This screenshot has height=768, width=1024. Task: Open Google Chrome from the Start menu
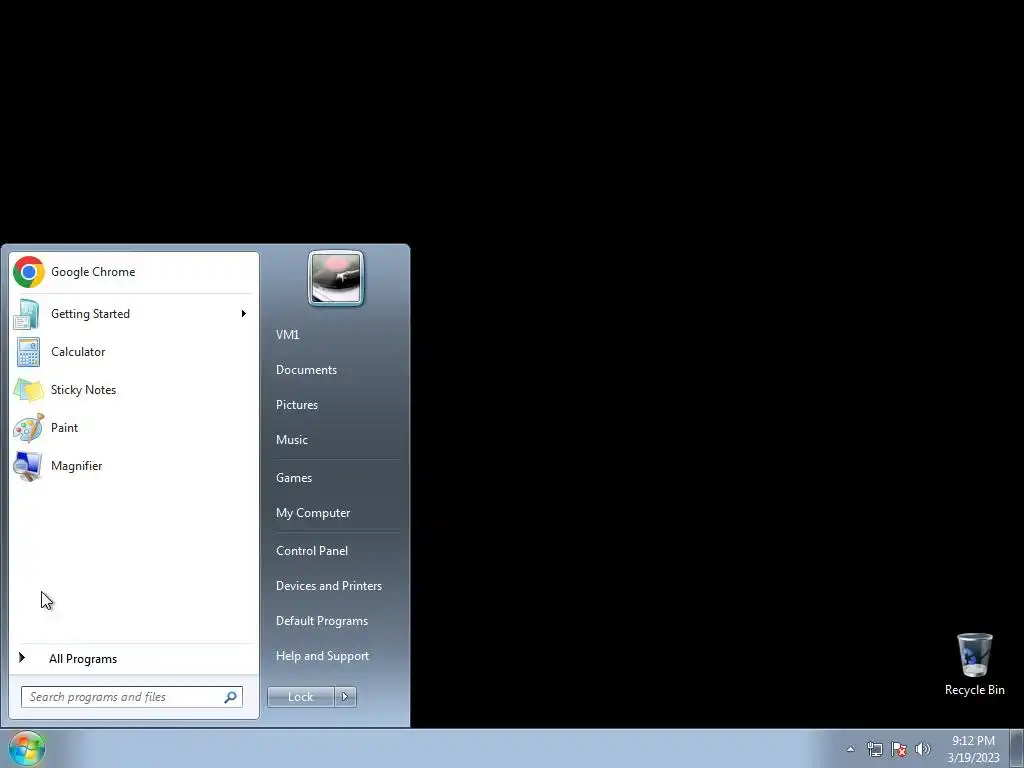(133, 272)
